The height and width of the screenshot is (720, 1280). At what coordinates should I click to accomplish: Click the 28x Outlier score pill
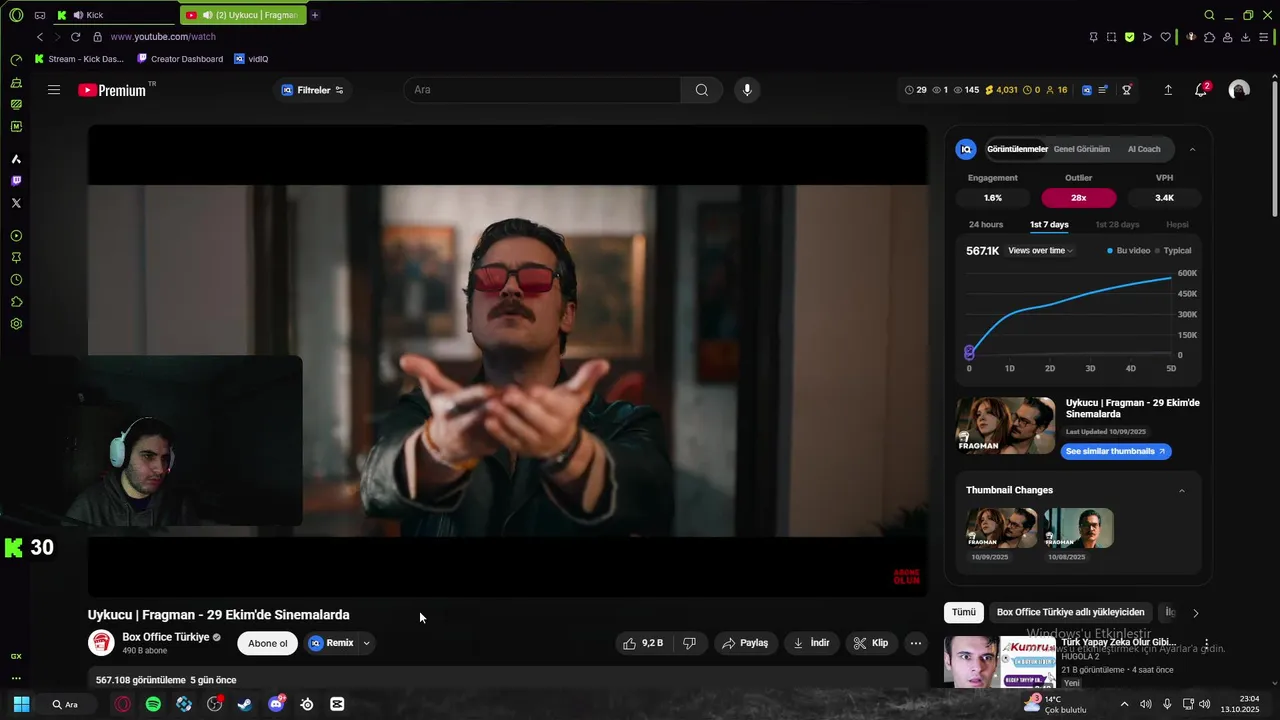coord(1079,198)
